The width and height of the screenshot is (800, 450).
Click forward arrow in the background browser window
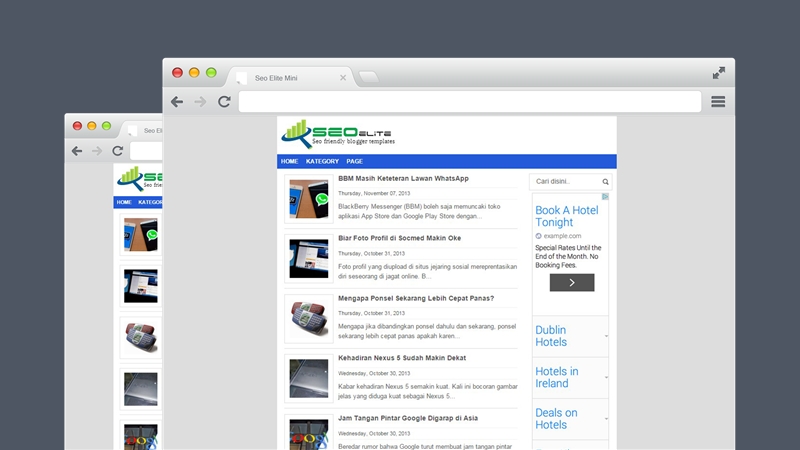[x=97, y=151]
